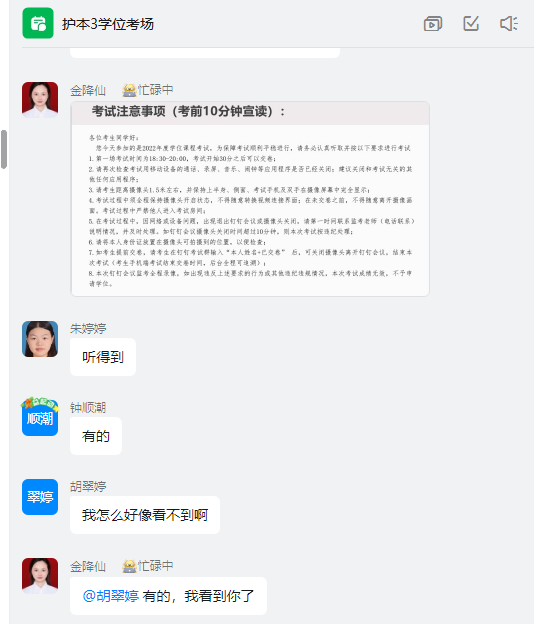Click the 胡翠婷 sender name

(88, 486)
